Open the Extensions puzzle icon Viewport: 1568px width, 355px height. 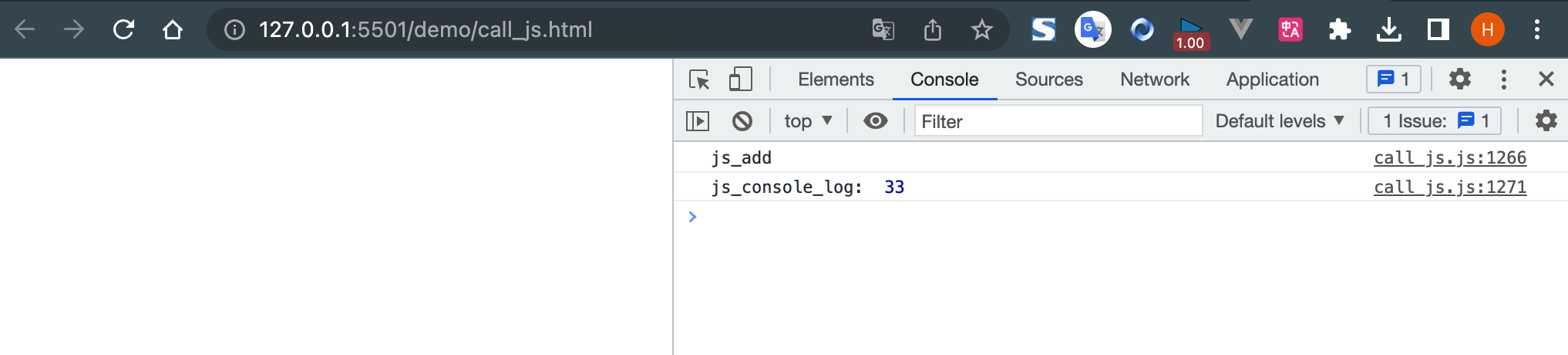1340,30
